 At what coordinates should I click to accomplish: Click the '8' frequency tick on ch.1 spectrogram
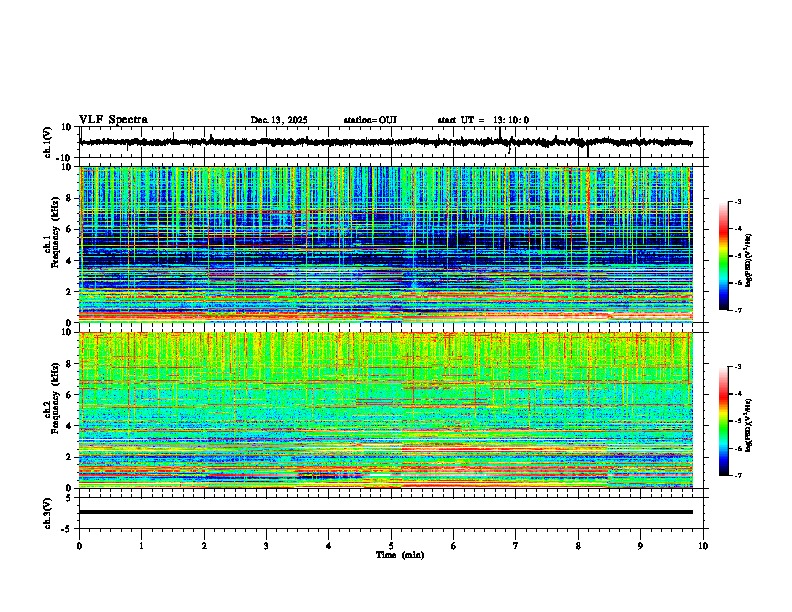pos(70,198)
